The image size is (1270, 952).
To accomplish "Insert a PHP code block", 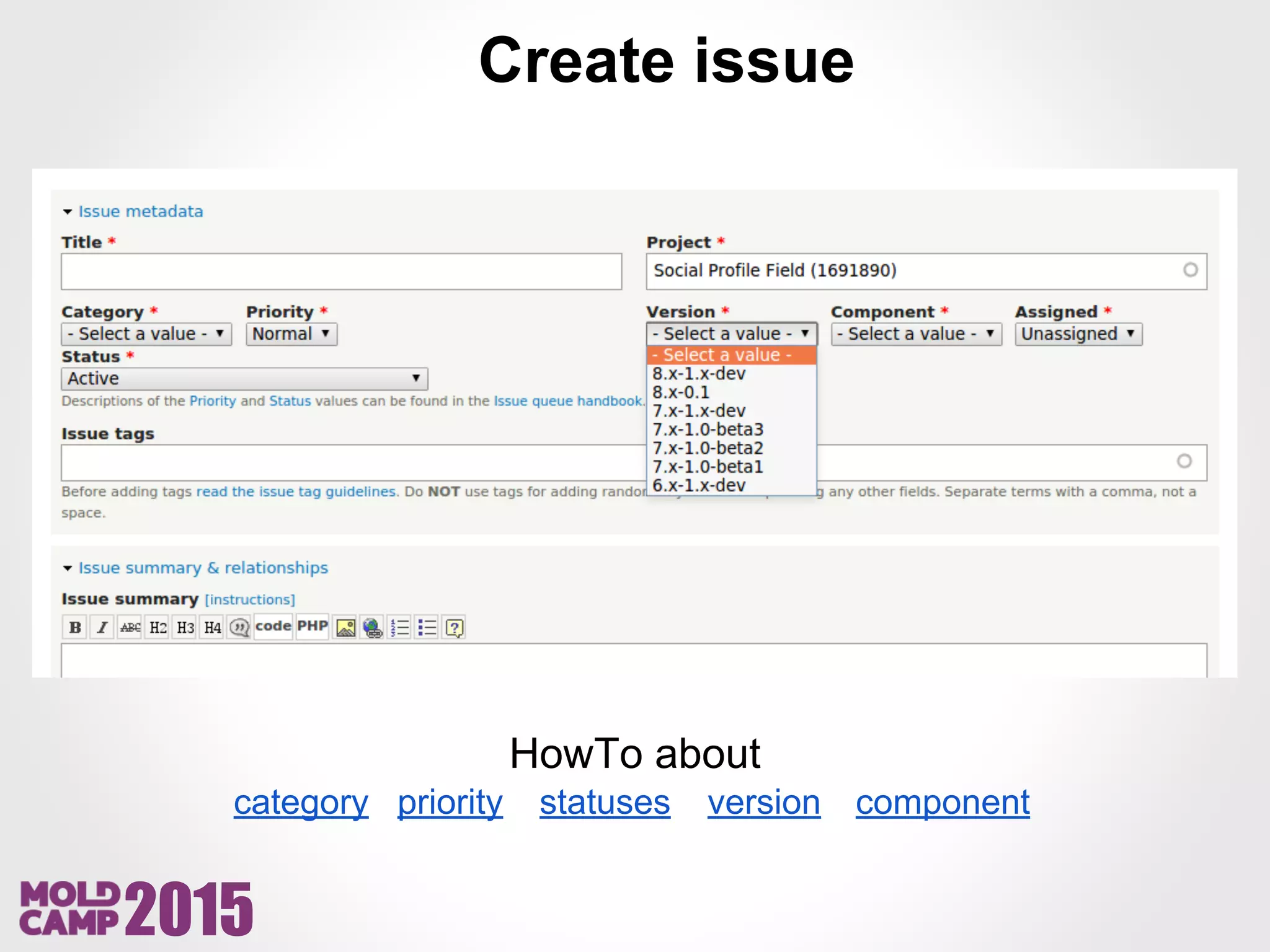I will click(313, 627).
